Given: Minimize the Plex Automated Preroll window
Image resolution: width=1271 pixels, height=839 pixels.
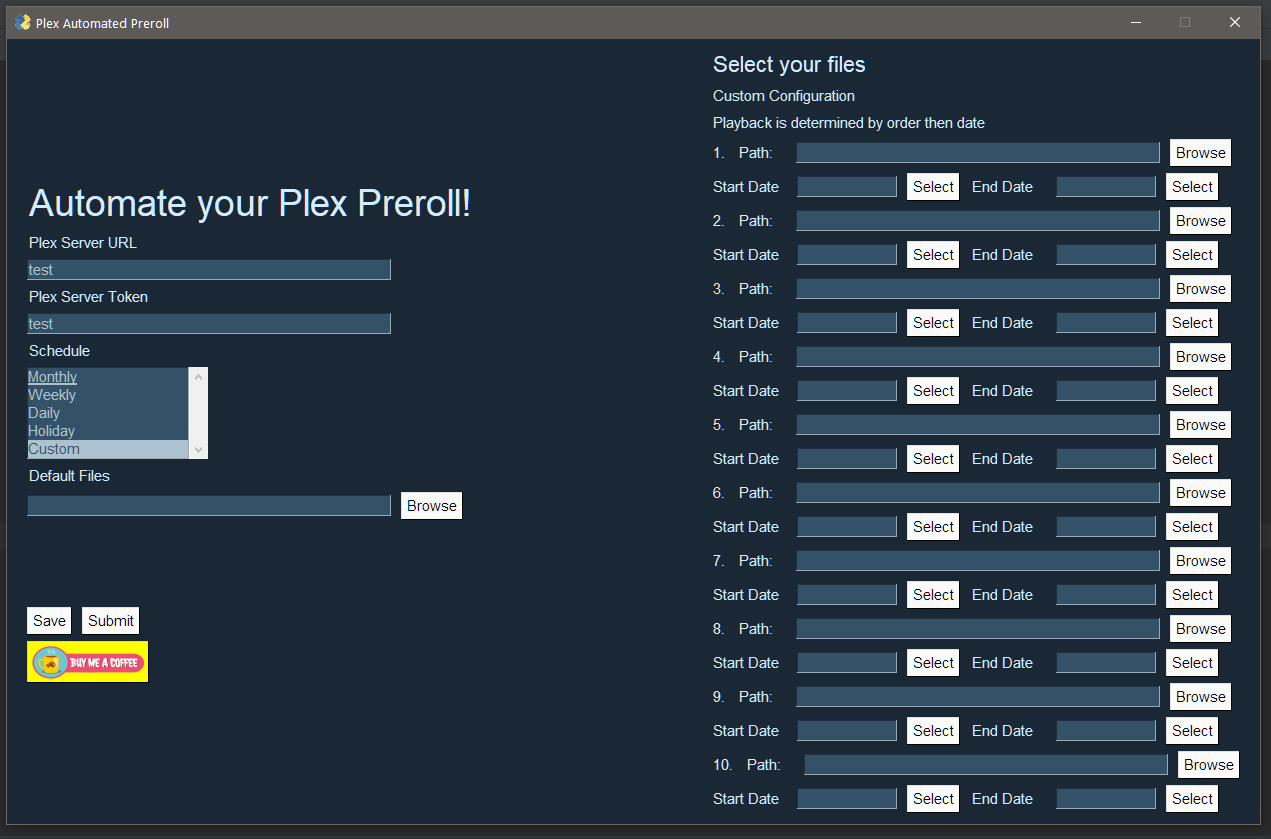Looking at the screenshot, I should click(x=1136, y=22).
